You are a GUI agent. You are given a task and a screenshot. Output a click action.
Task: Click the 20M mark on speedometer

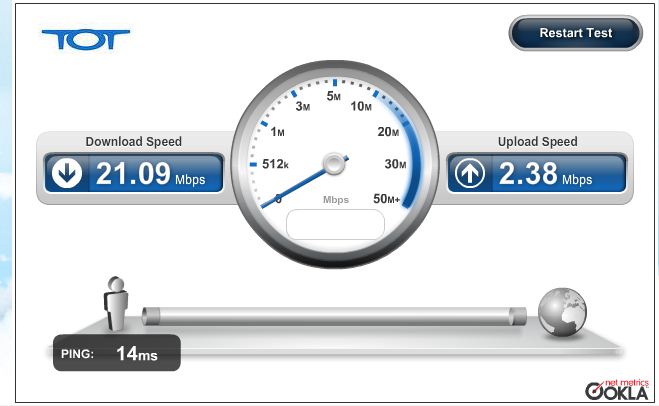point(388,132)
